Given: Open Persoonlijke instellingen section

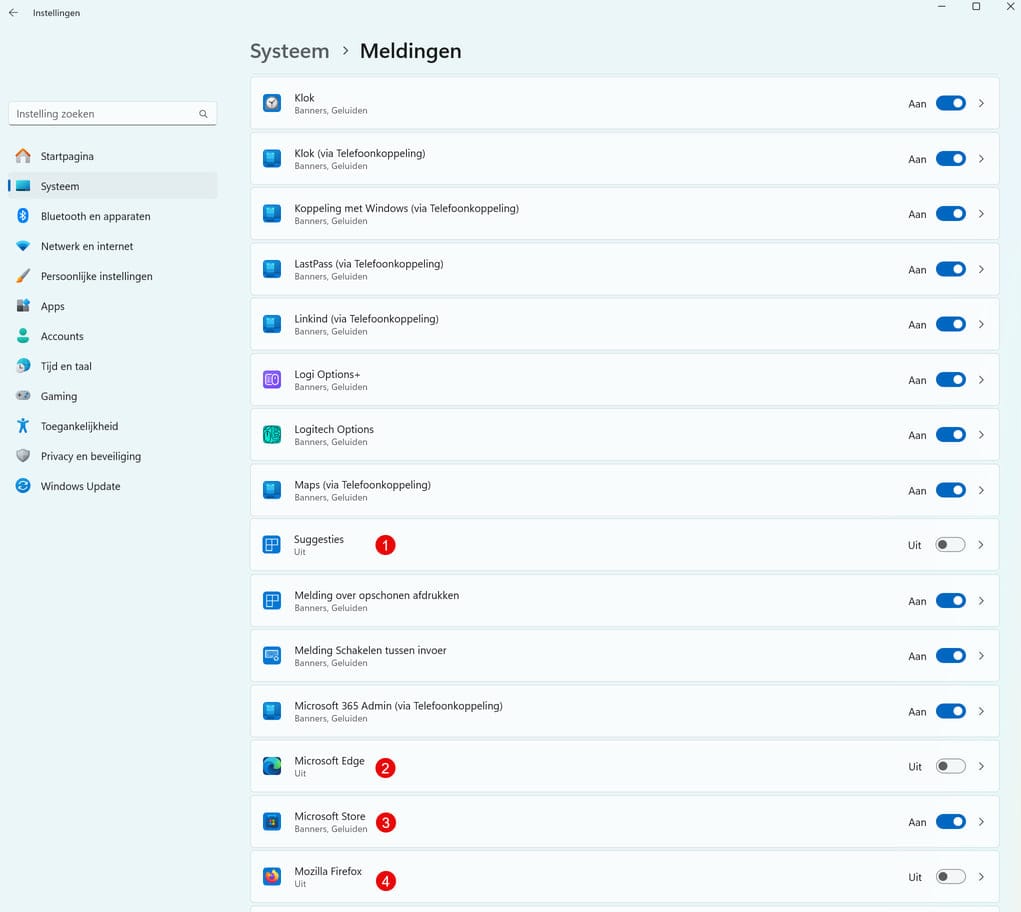Looking at the screenshot, I should (x=113, y=276).
